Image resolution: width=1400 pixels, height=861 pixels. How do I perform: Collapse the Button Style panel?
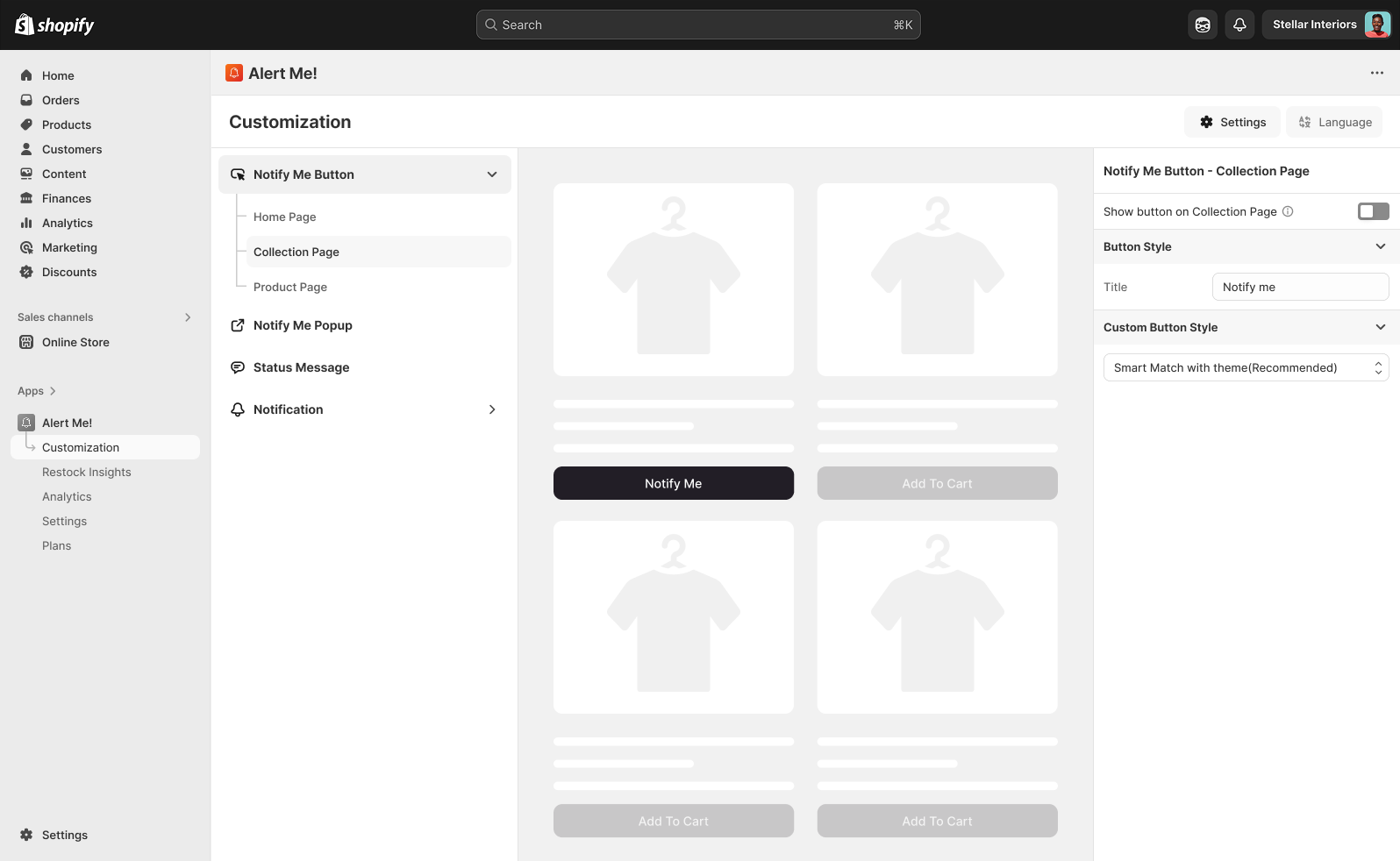(x=1381, y=246)
